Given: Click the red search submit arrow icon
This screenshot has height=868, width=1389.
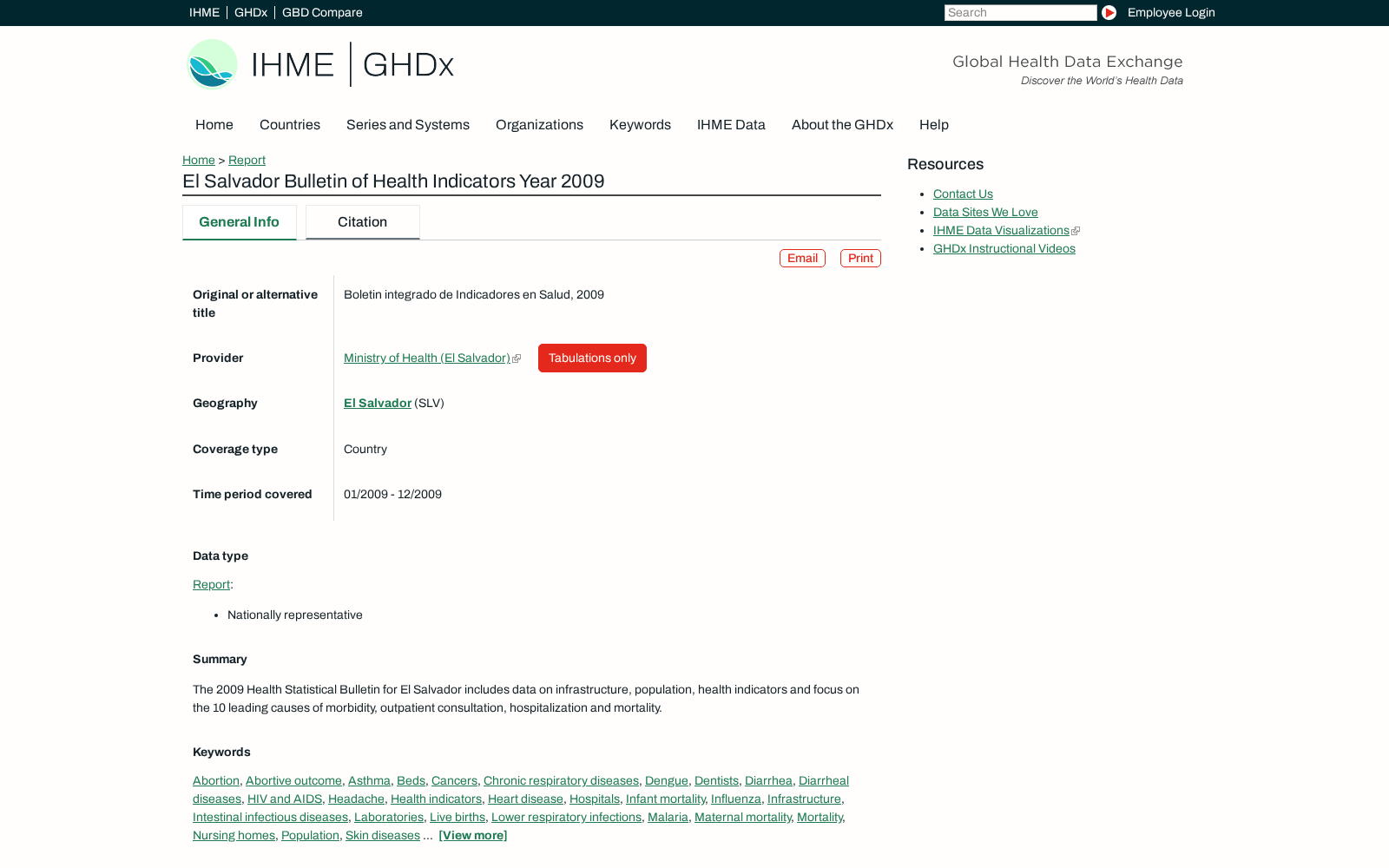Looking at the screenshot, I should [x=1109, y=12].
